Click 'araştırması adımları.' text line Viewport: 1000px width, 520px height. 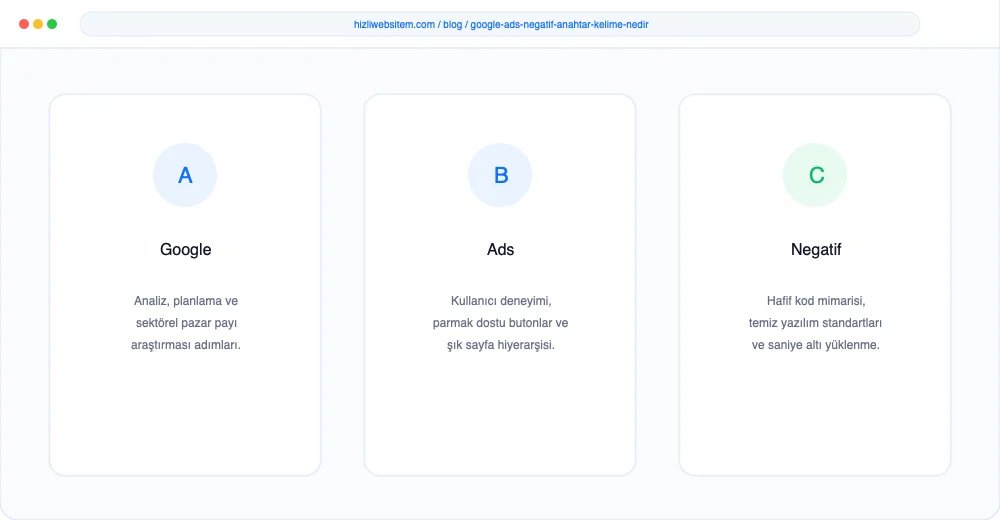click(x=186, y=345)
